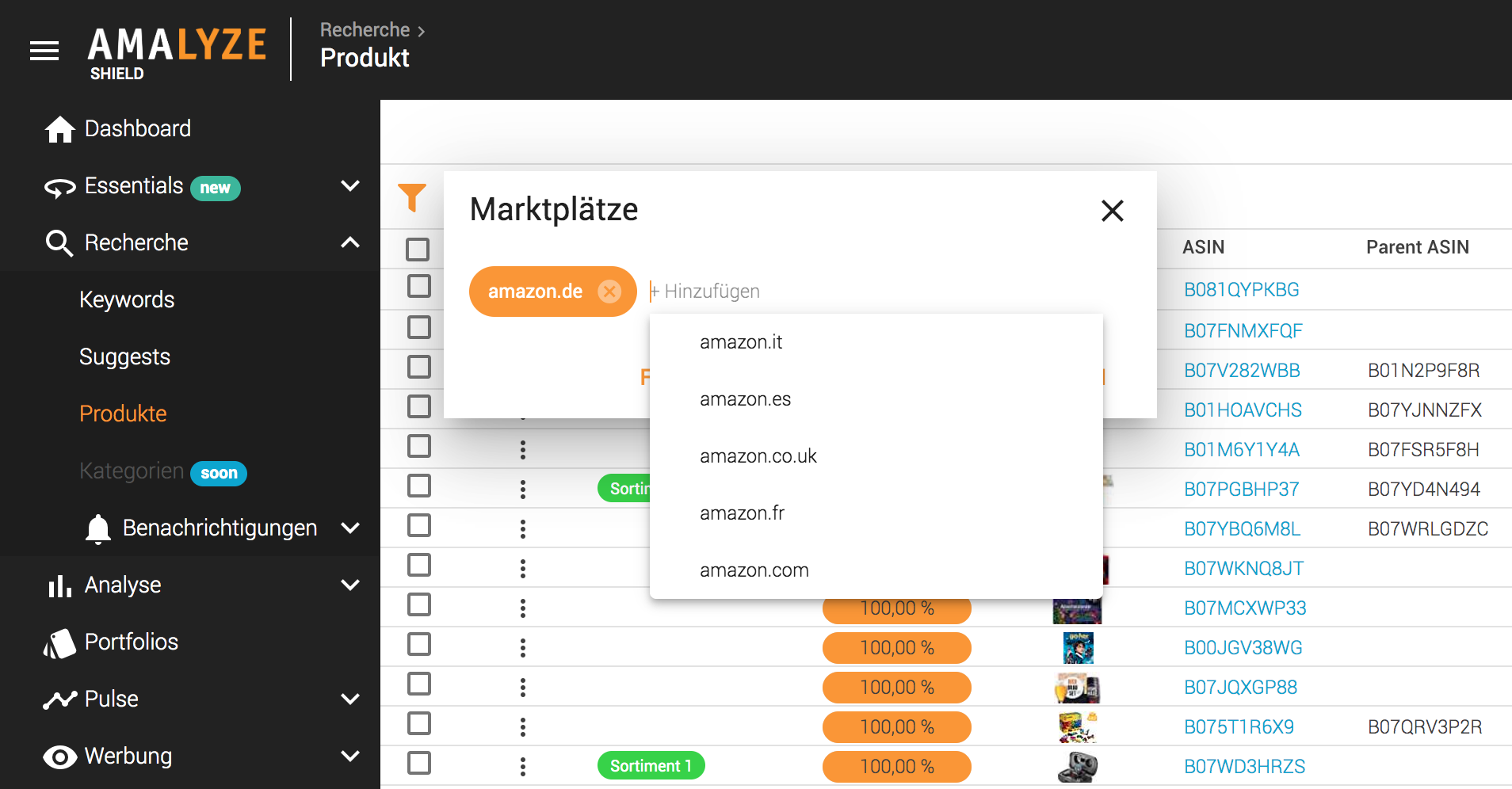Open the Keywords submenu item

coord(127,300)
